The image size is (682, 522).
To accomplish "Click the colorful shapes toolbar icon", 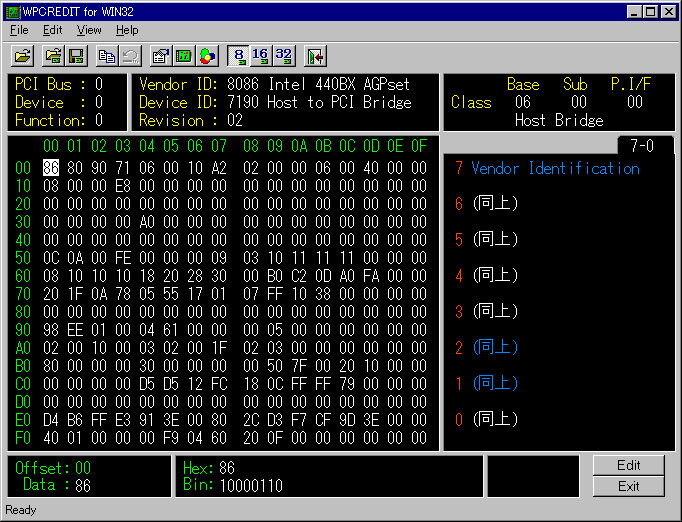I will coord(207,57).
